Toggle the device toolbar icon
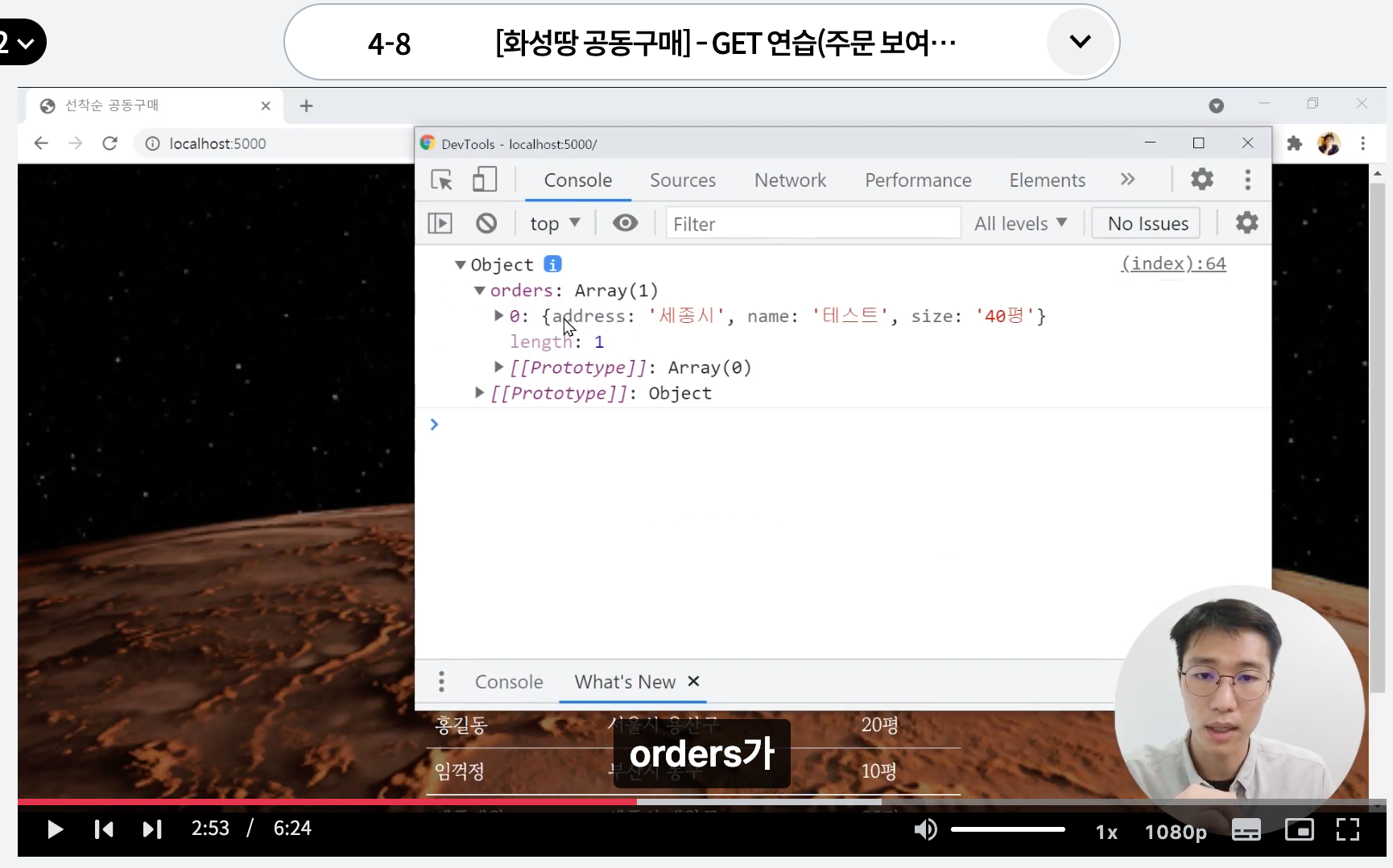The width and height of the screenshot is (1393, 868). (484, 180)
